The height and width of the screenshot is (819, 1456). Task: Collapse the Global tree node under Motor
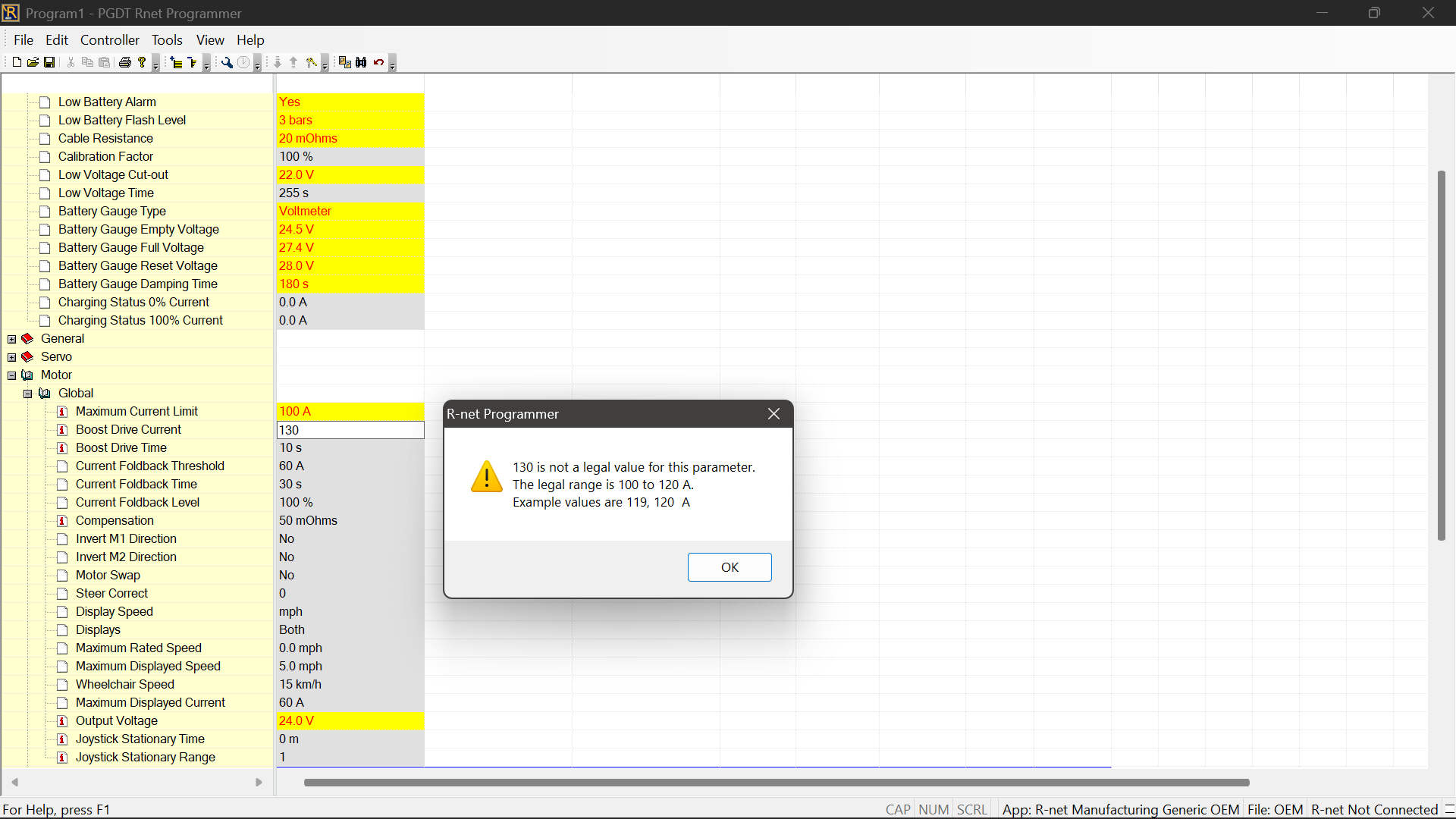pos(28,394)
